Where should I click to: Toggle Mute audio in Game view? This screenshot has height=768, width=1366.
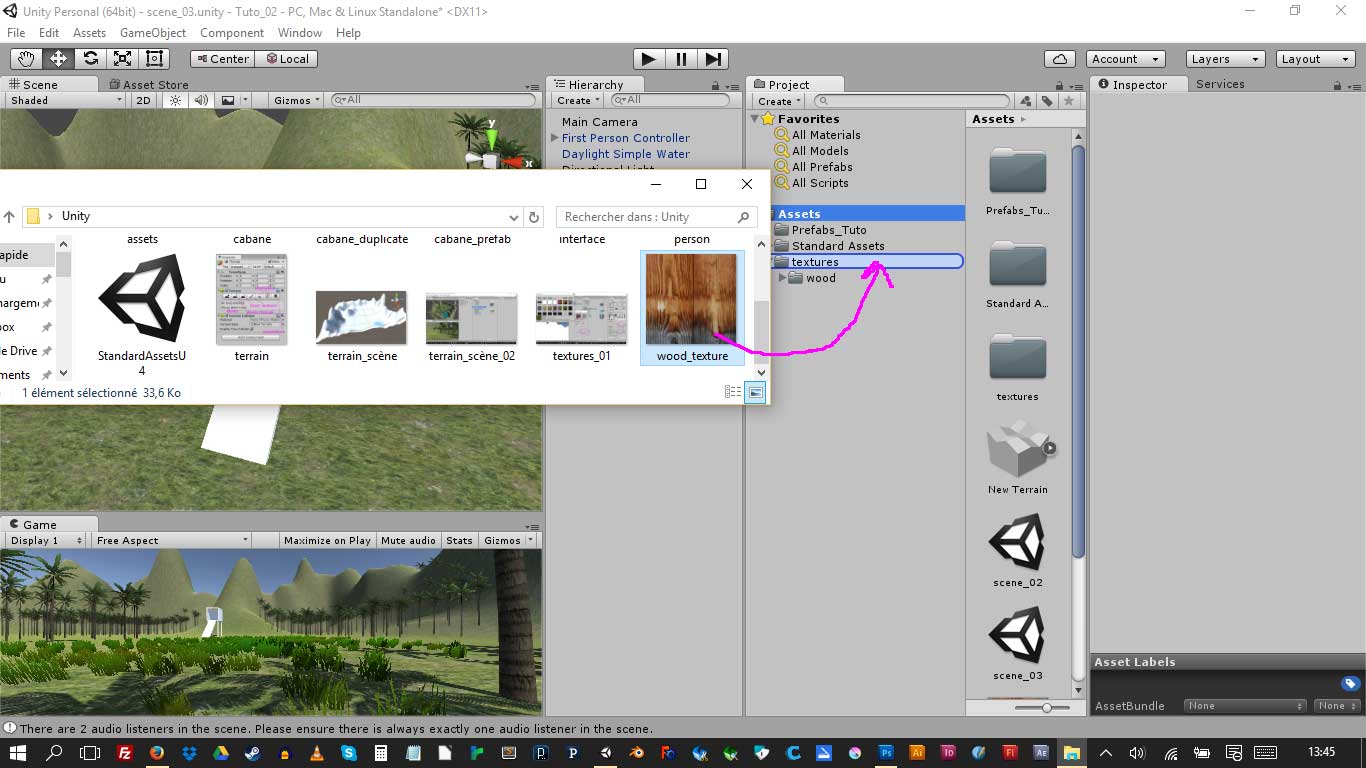tap(408, 540)
